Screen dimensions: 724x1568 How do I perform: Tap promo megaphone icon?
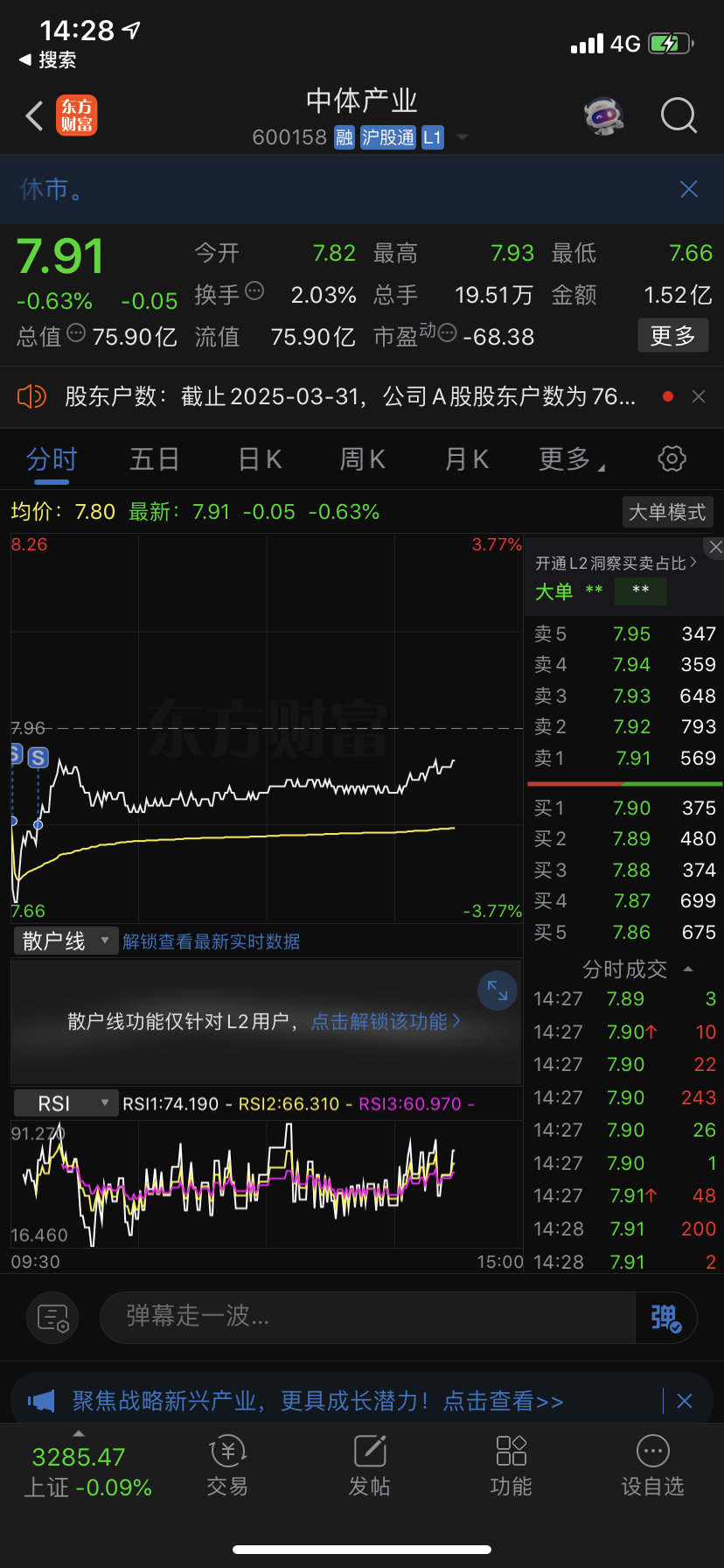point(41,1401)
